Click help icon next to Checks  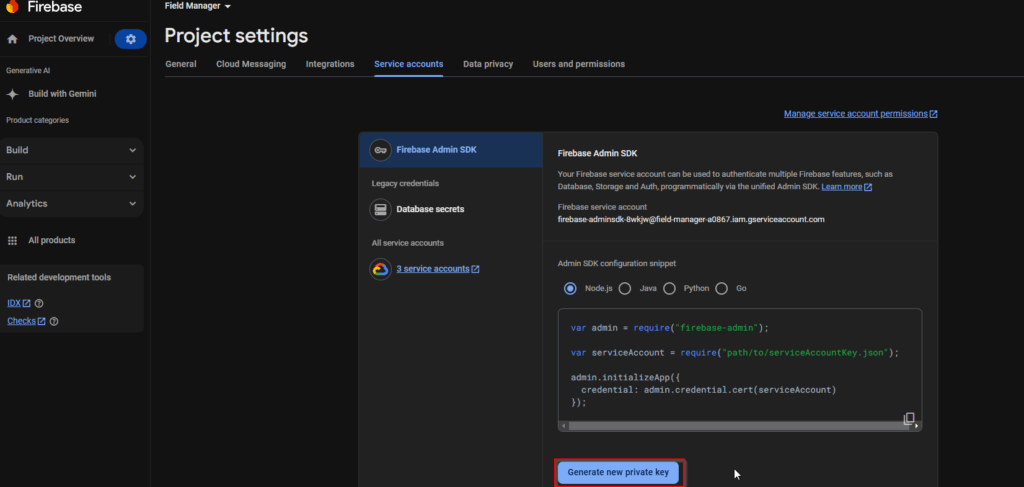[54, 321]
